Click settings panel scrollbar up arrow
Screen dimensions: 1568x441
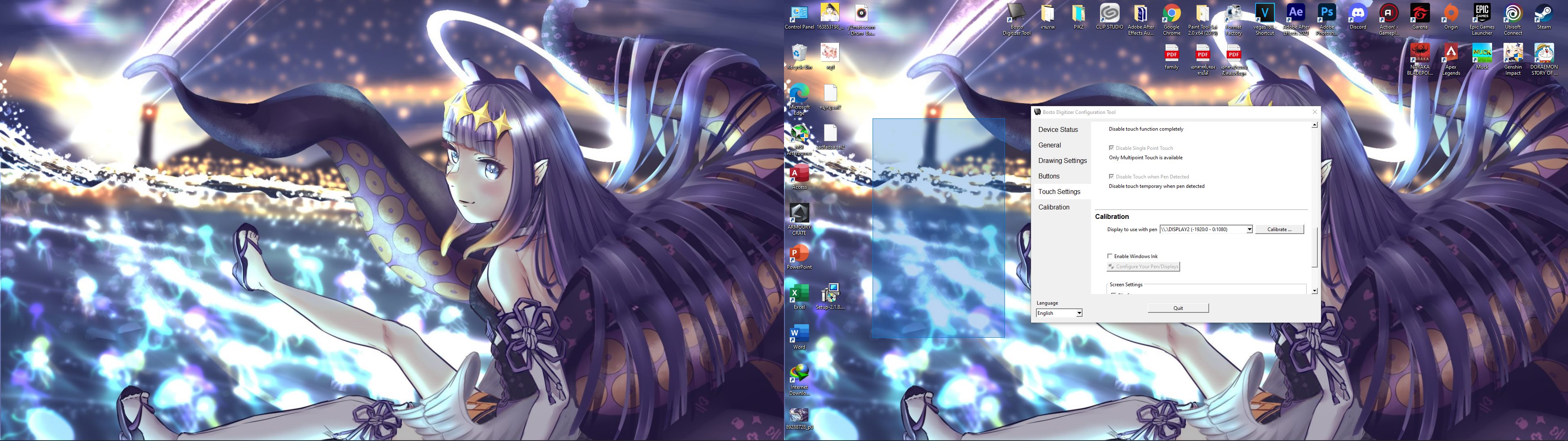point(1314,125)
